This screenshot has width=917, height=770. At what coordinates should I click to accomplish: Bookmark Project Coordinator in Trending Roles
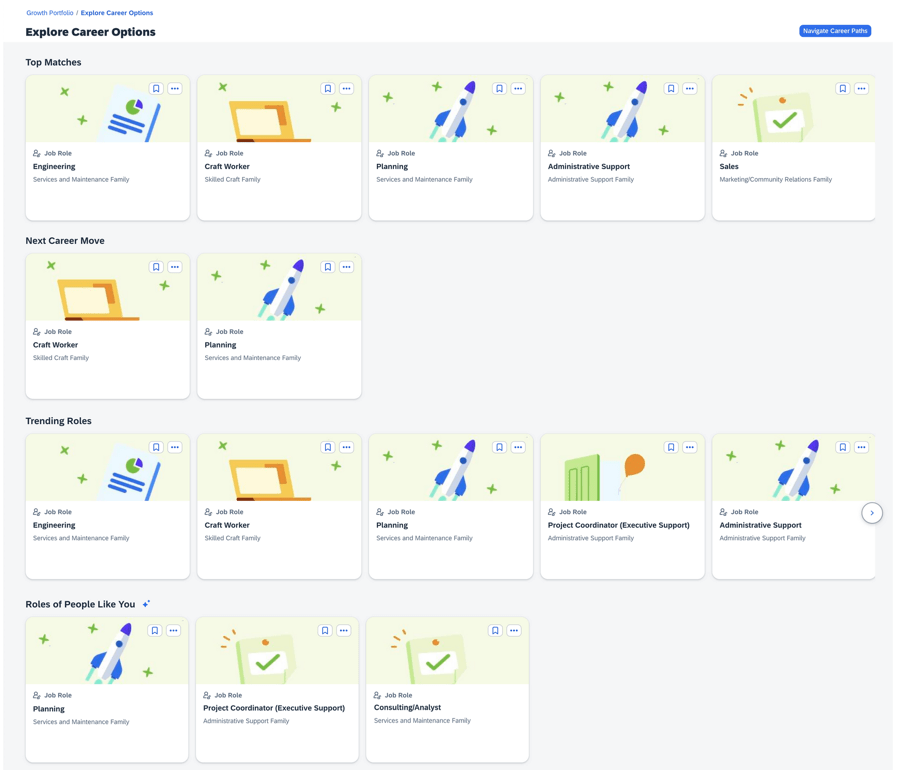671,447
